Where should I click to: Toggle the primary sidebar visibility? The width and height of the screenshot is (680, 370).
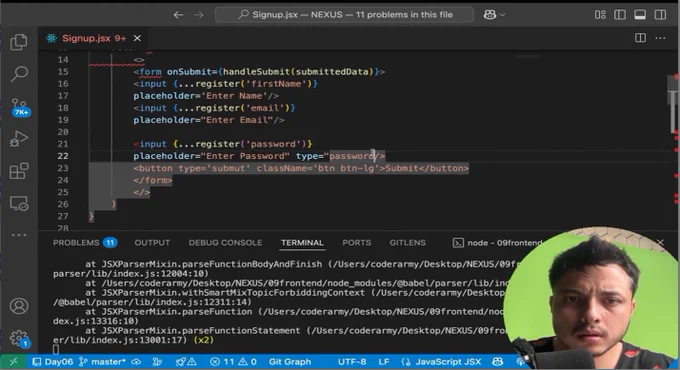coord(620,15)
